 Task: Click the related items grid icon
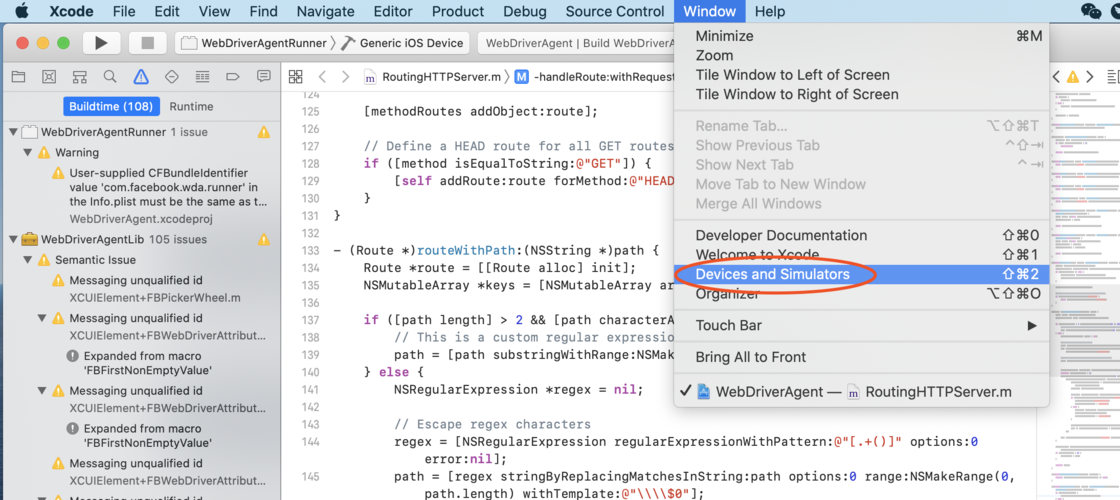pyautogui.click(x=296, y=76)
